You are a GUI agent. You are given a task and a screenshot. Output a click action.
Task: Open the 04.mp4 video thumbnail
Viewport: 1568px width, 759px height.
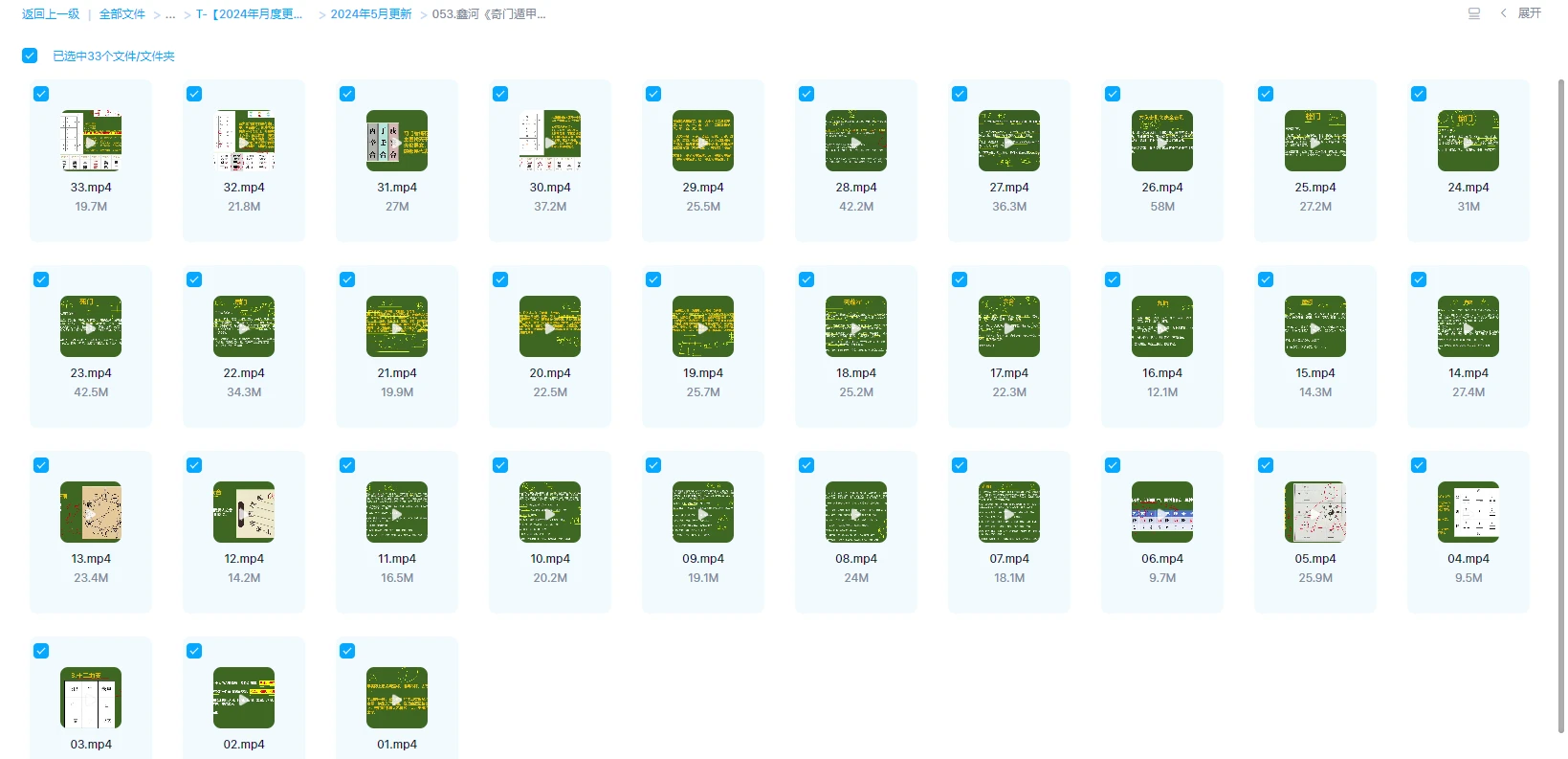coord(1469,512)
